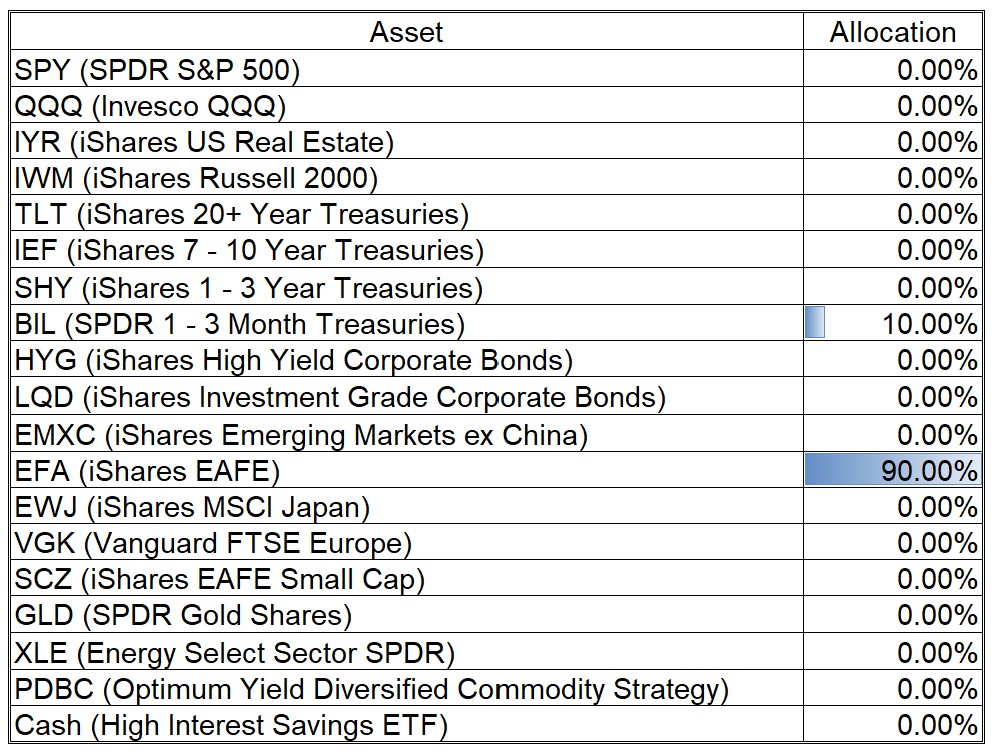
Task: Click the Asset column header
Action: coord(406,32)
